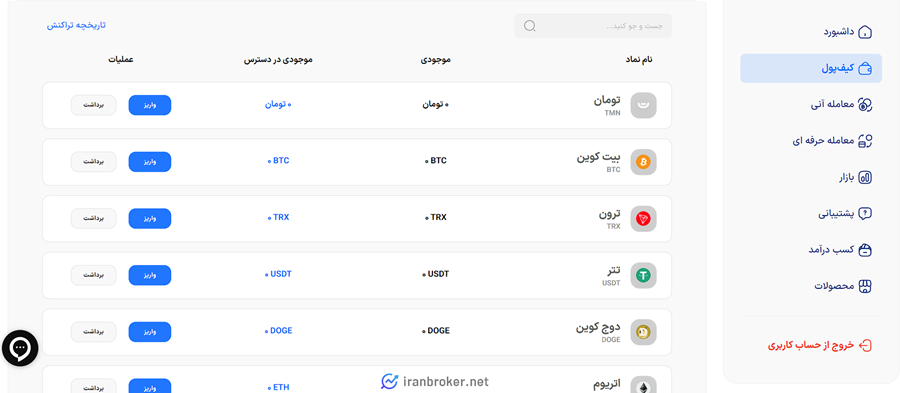900x393 pixels.
Task: Click the logout arrow icon
Action: pos(864,345)
